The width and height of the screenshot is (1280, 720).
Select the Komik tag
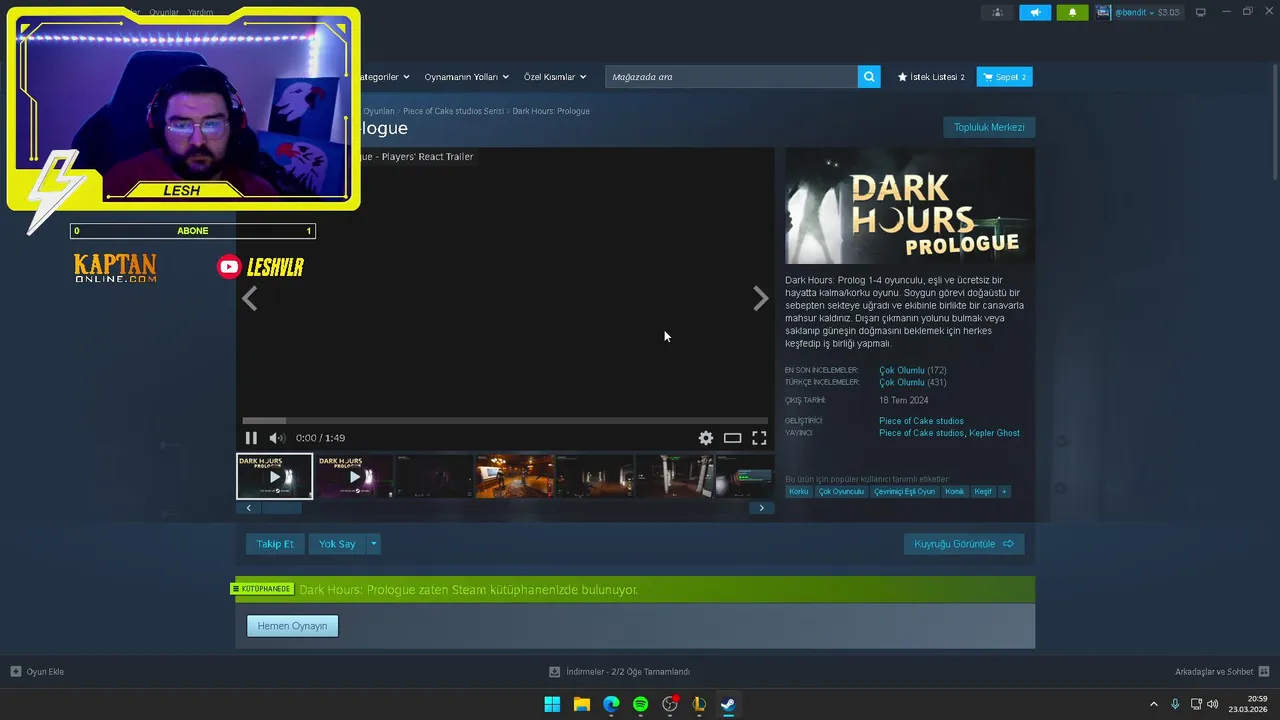(x=955, y=491)
